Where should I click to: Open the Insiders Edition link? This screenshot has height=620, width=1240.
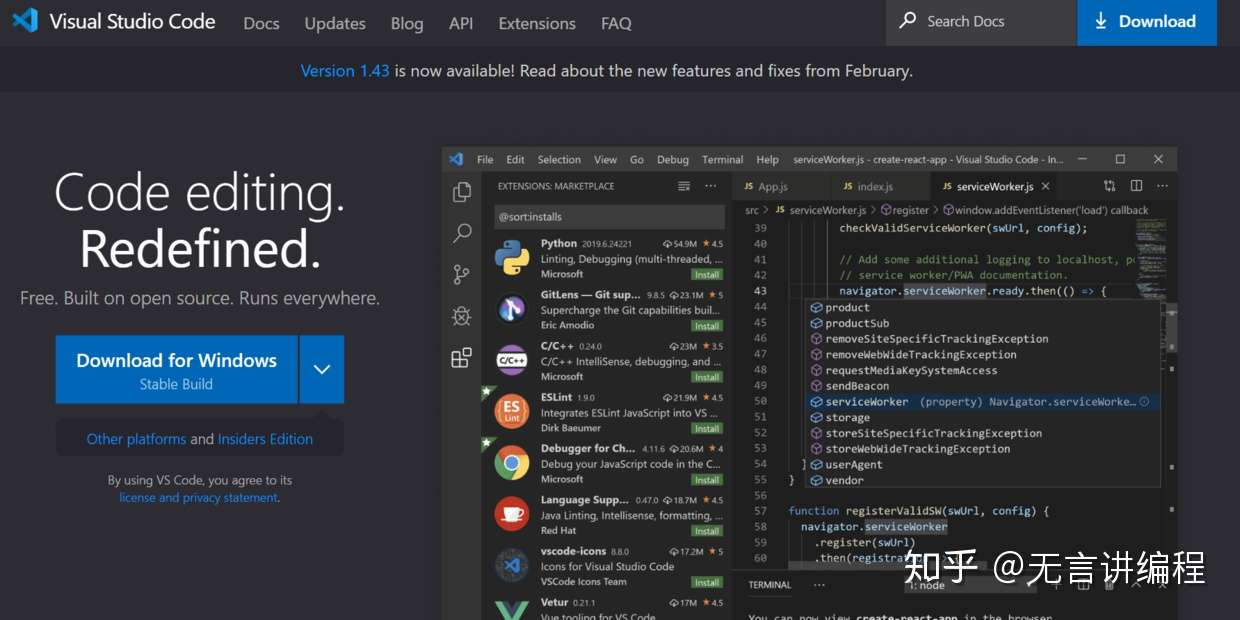(x=265, y=439)
